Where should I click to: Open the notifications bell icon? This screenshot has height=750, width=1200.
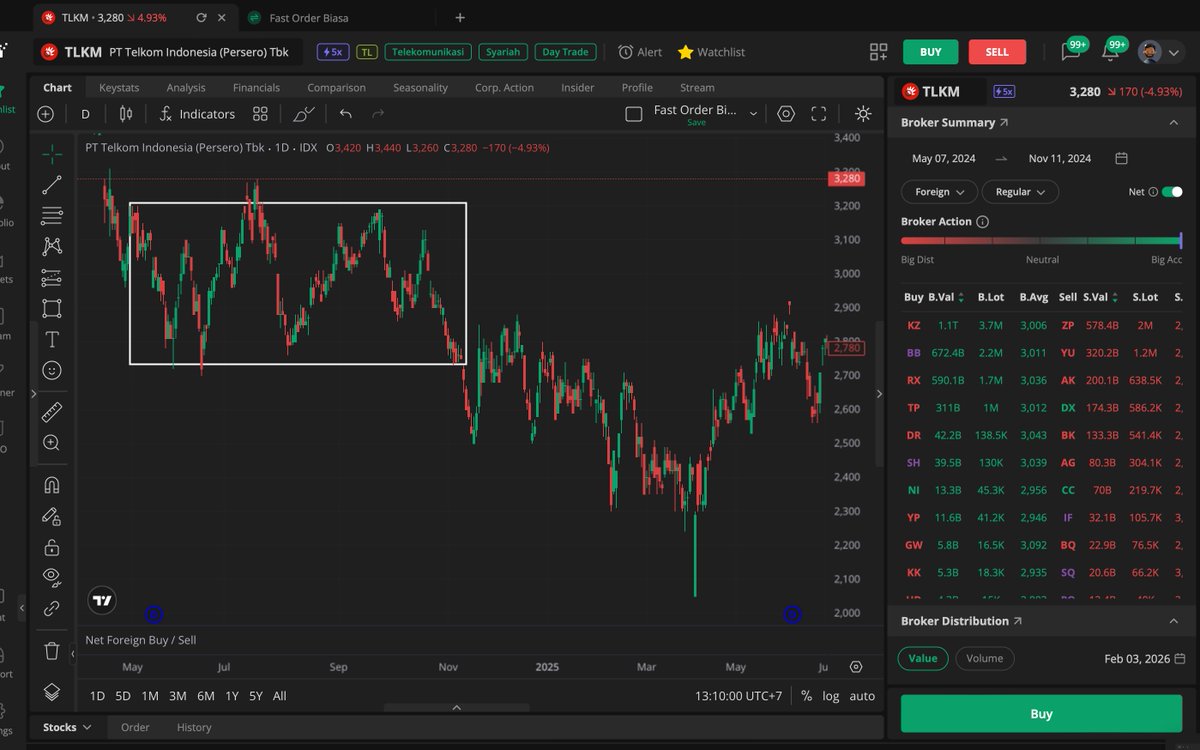[1111, 52]
